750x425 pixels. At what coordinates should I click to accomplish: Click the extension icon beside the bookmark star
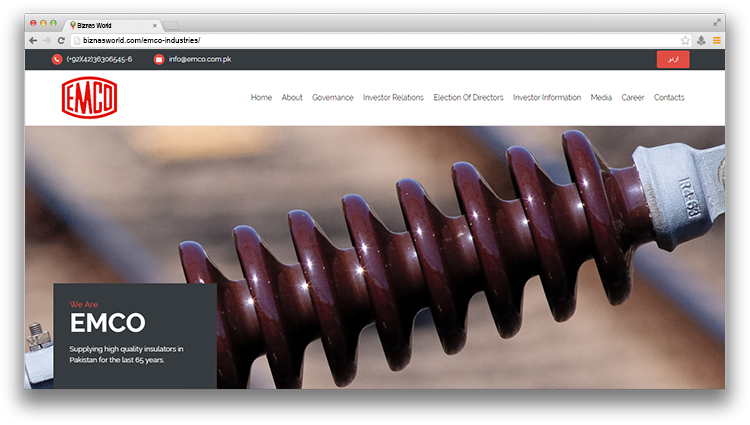tap(701, 40)
